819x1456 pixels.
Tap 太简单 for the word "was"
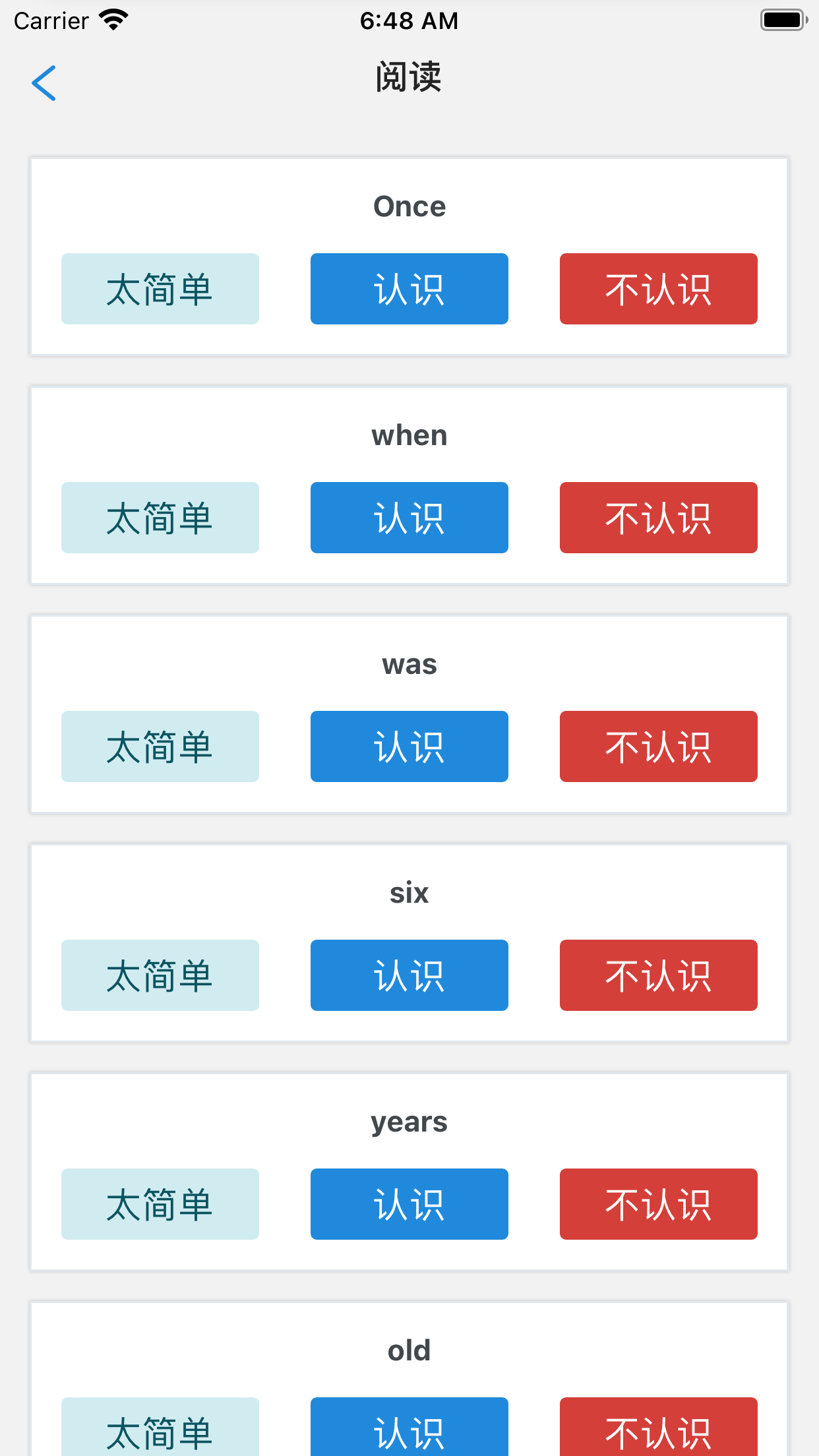tap(160, 746)
